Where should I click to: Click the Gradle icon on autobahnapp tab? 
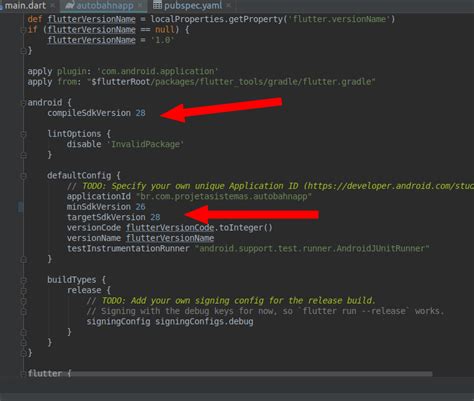(69, 5)
